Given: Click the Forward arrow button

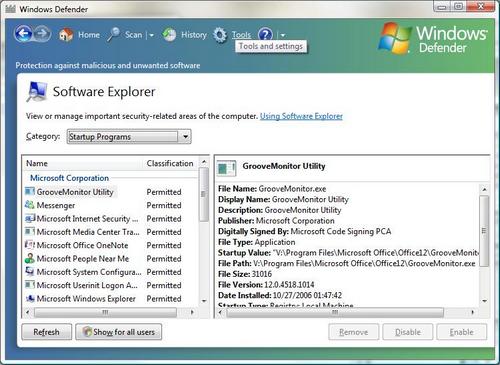Looking at the screenshot, I should pyautogui.click(x=43, y=34).
